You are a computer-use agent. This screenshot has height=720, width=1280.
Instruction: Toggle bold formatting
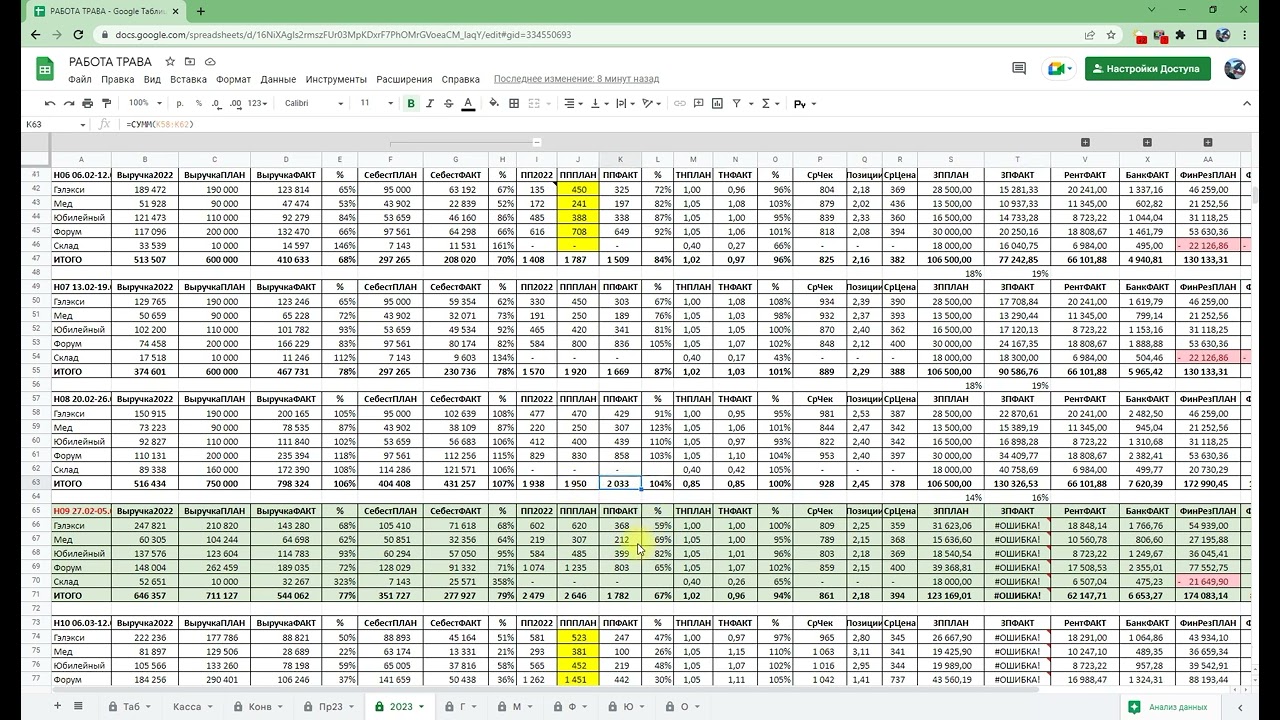coord(411,103)
